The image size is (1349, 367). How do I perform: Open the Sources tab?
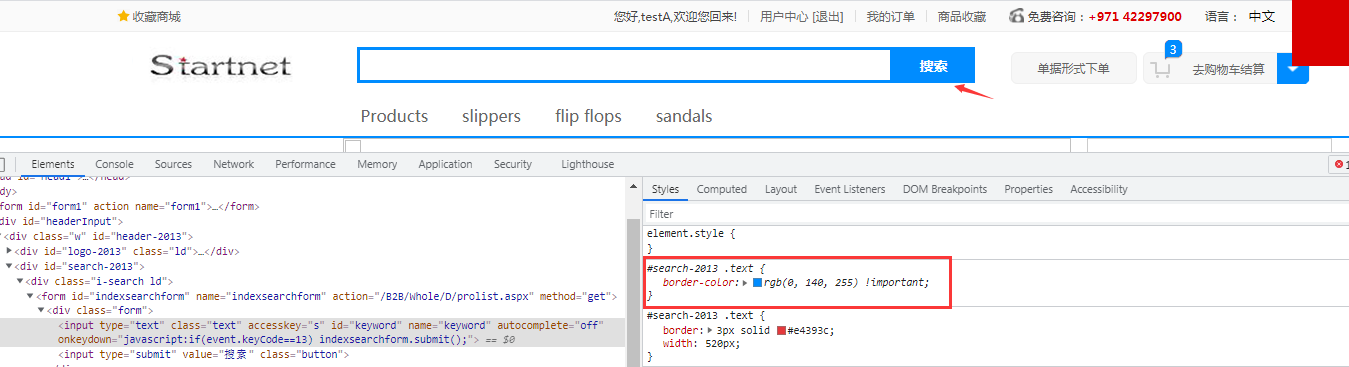[173, 164]
